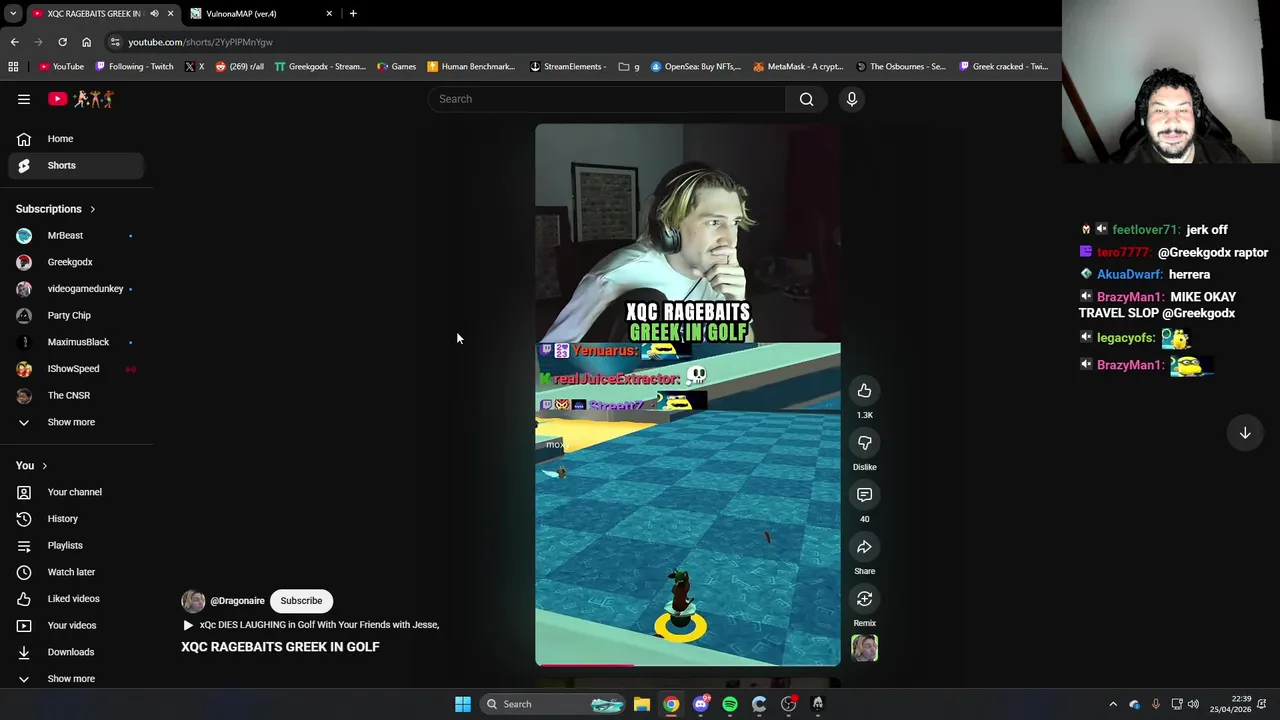This screenshot has height=720, width=1280.
Task: Open Discord from the taskbar
Action: (701, 704)
